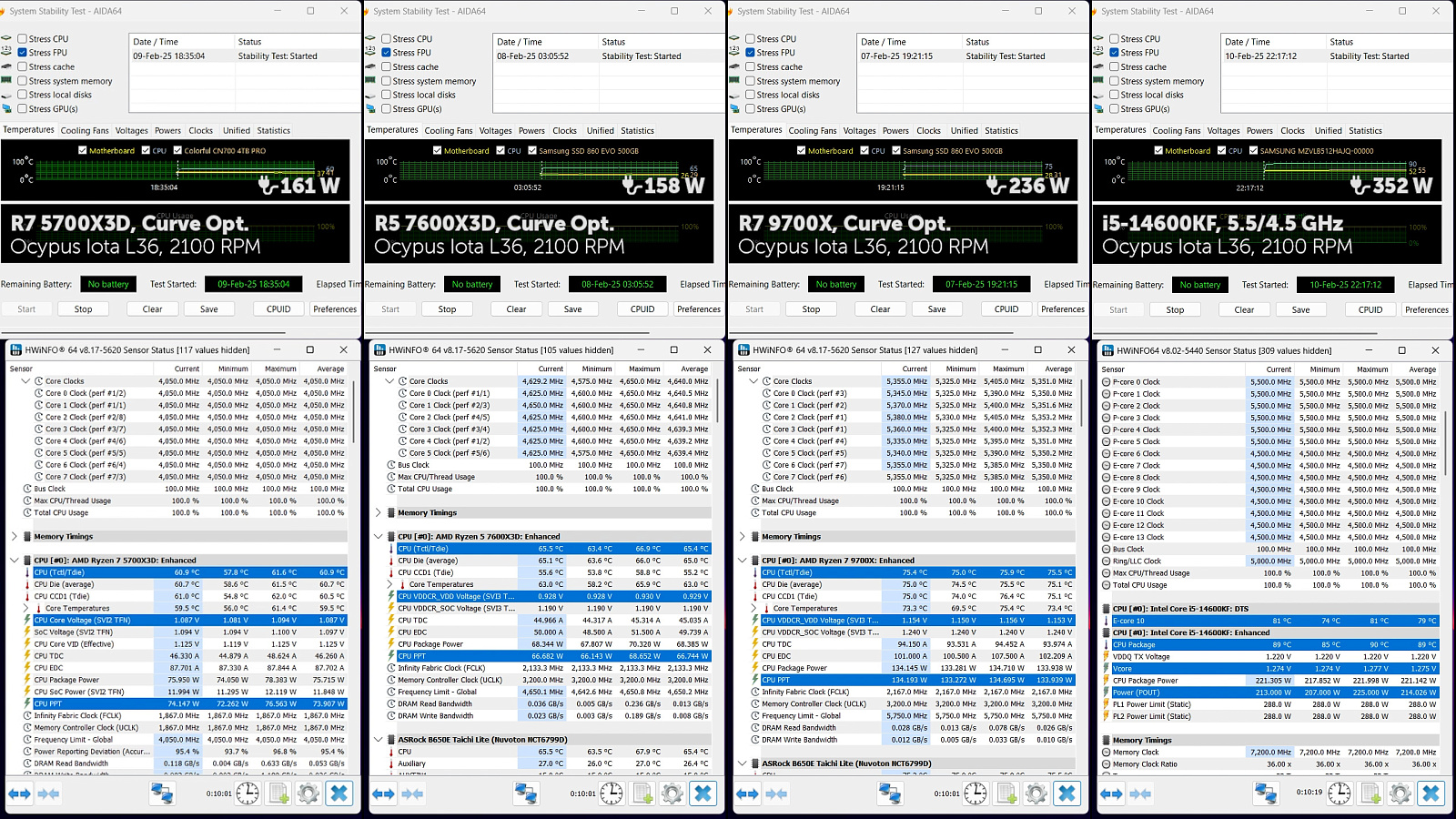Enable Stress system memory in R5 7600X3D AIDA64 window

386,81
